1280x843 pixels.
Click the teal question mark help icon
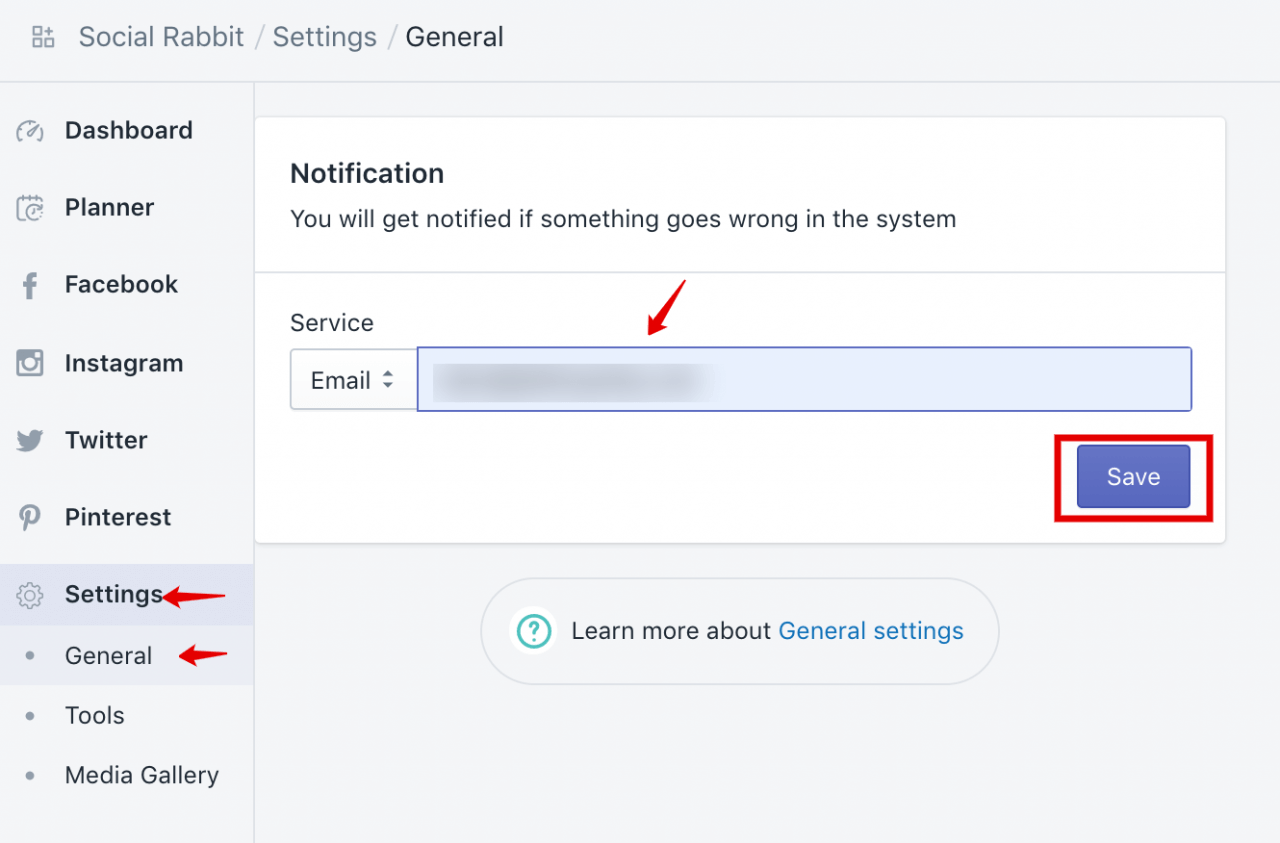[x=535, y=631]
